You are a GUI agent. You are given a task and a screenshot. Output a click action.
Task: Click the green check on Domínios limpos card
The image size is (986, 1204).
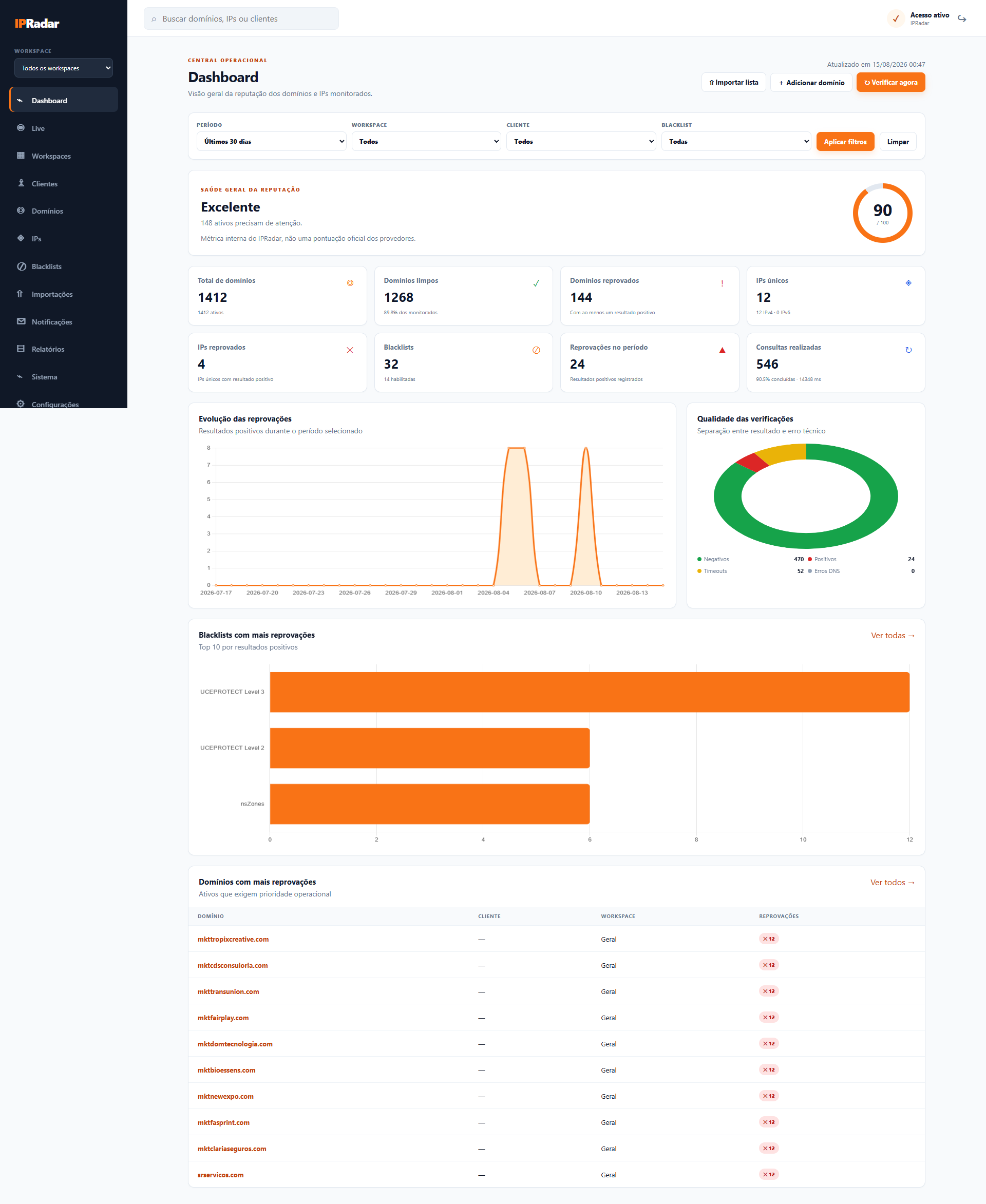(x=536, y=283)
